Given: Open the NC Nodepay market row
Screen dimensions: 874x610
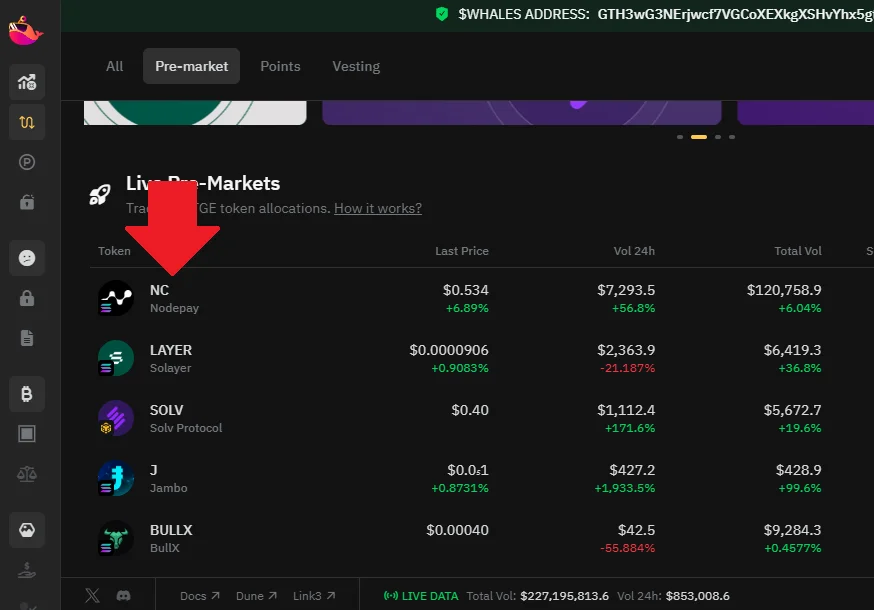Looking at the screenshot, I should pyautogui.click(x=482, y=298).
